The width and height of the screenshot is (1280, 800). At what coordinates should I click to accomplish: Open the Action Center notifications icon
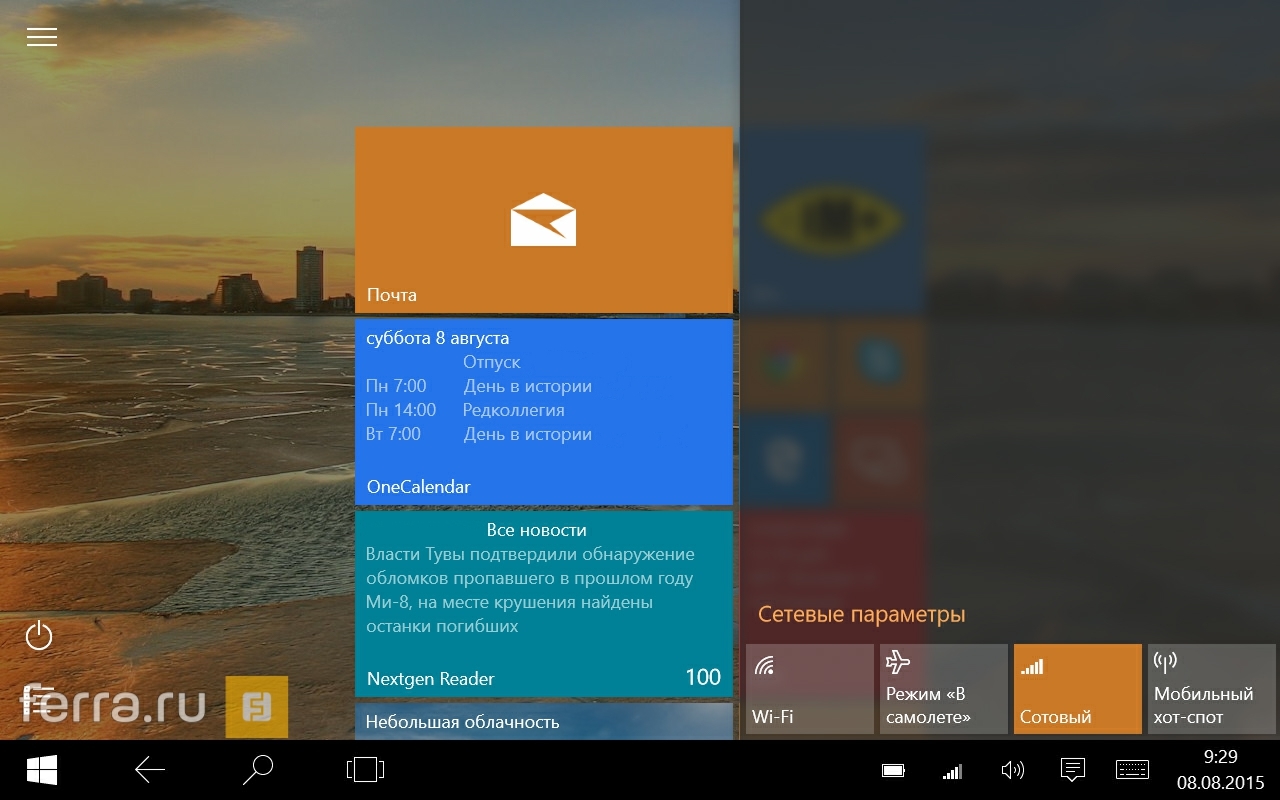[1072, 770]
